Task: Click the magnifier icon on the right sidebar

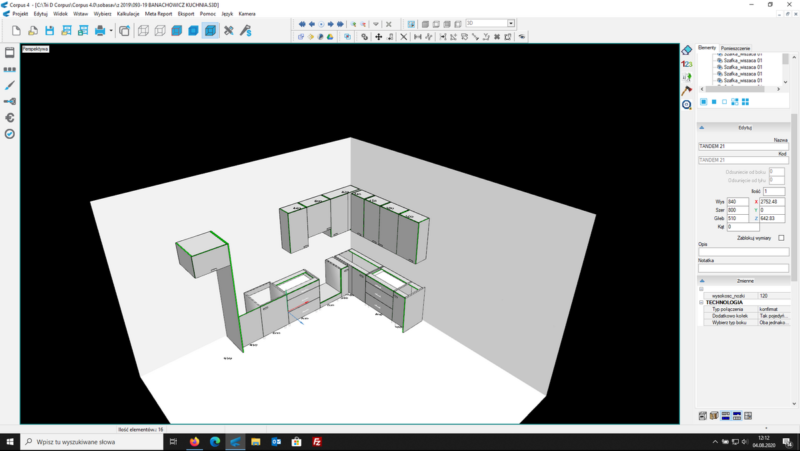Action: coord(687,104)
